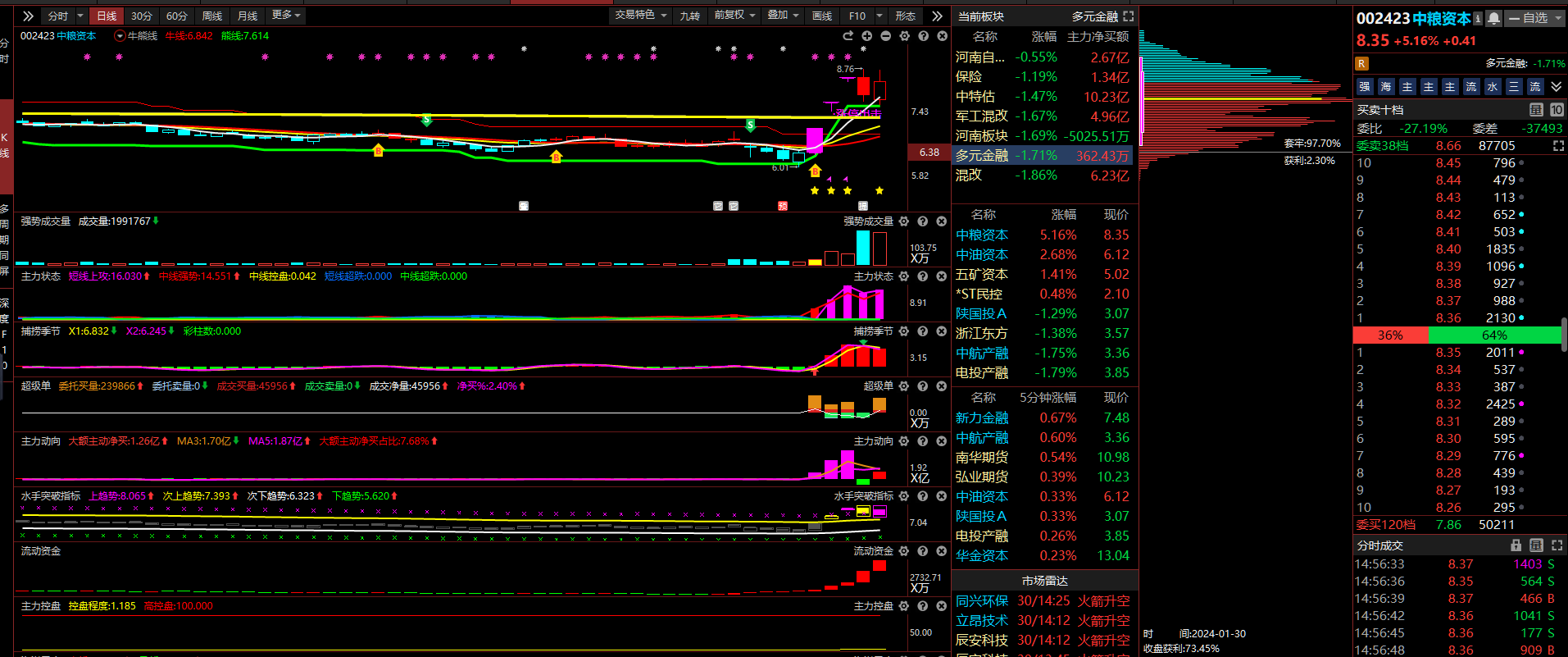Click the orange R margin-trading badge
This screenshot has width=1568, height=657.
(x=1361, y=63)
